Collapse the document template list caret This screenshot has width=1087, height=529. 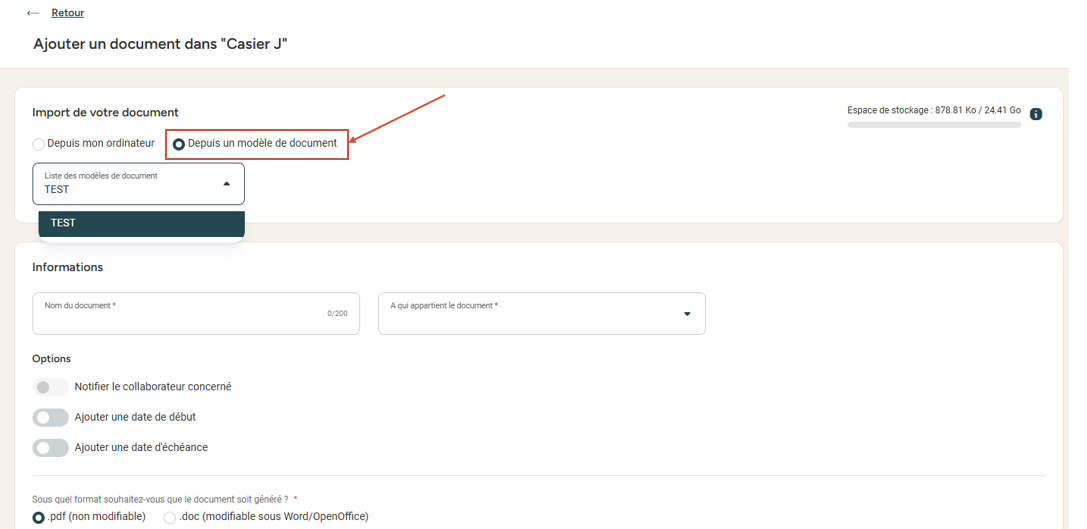226,184
